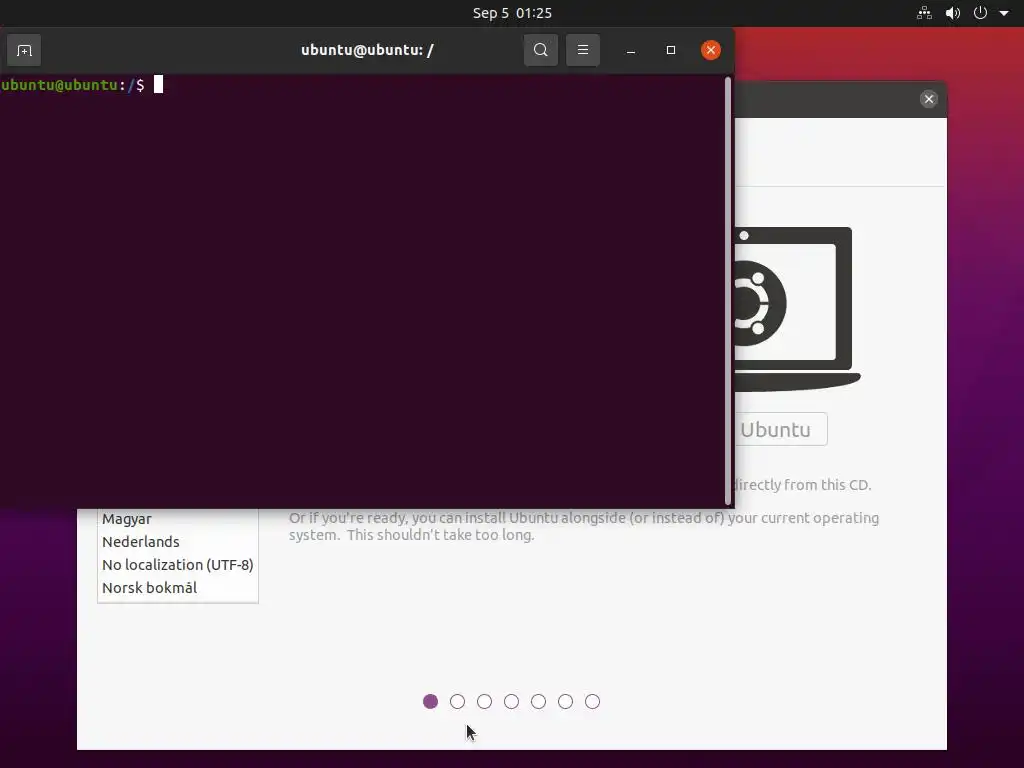Select Norsk bokmål language
1024x768 pixels.
pyautogui.click(x=177, y=588)
